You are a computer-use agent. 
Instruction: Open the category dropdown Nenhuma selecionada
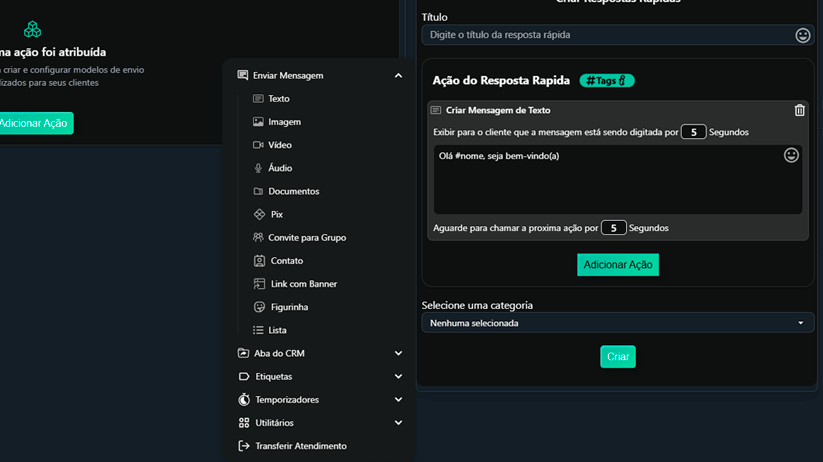(617, 323)
